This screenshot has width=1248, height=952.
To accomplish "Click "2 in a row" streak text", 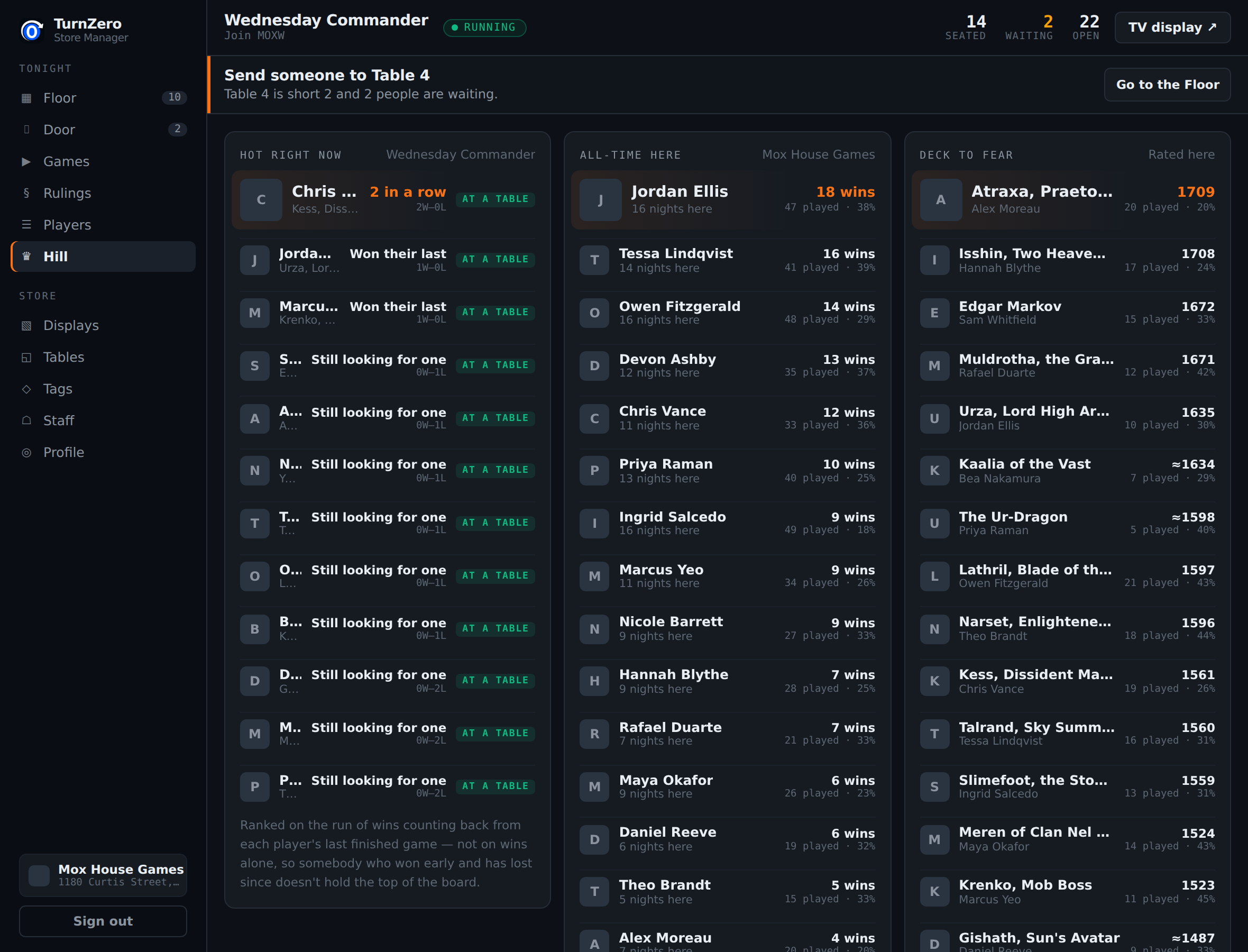I will [x=408, y=192].
